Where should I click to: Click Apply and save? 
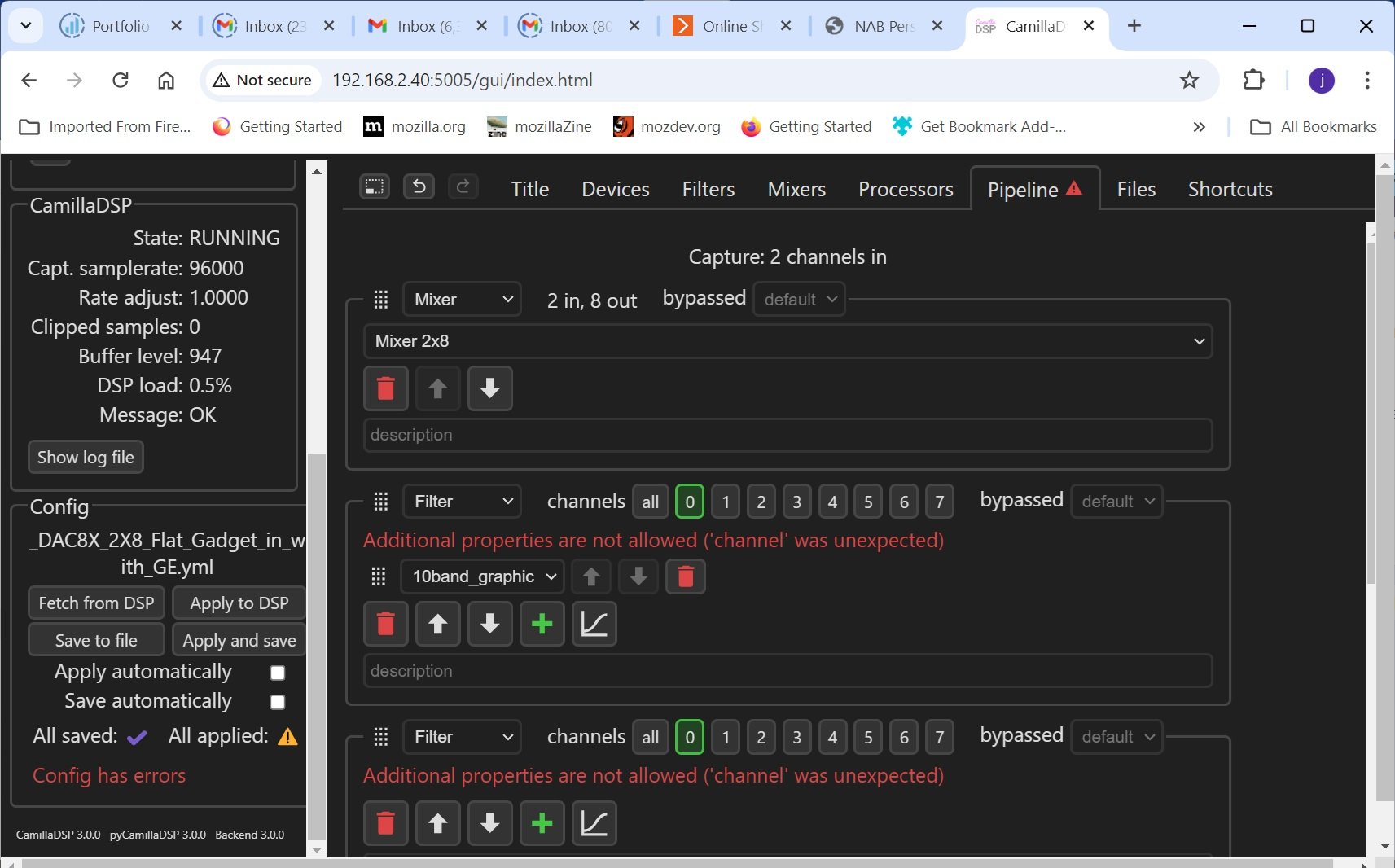coord(239,641)
